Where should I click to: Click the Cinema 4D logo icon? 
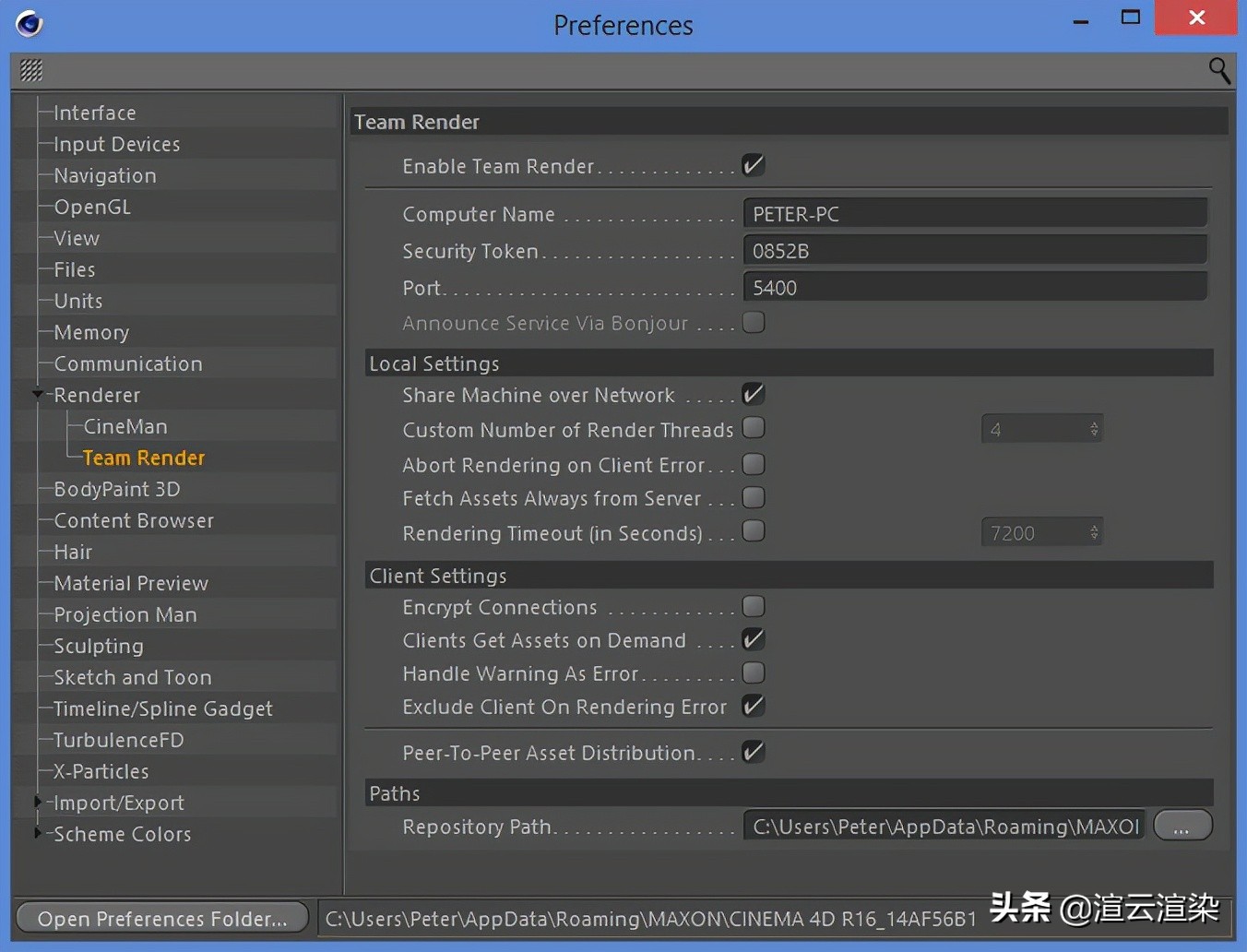pos(30,23)
